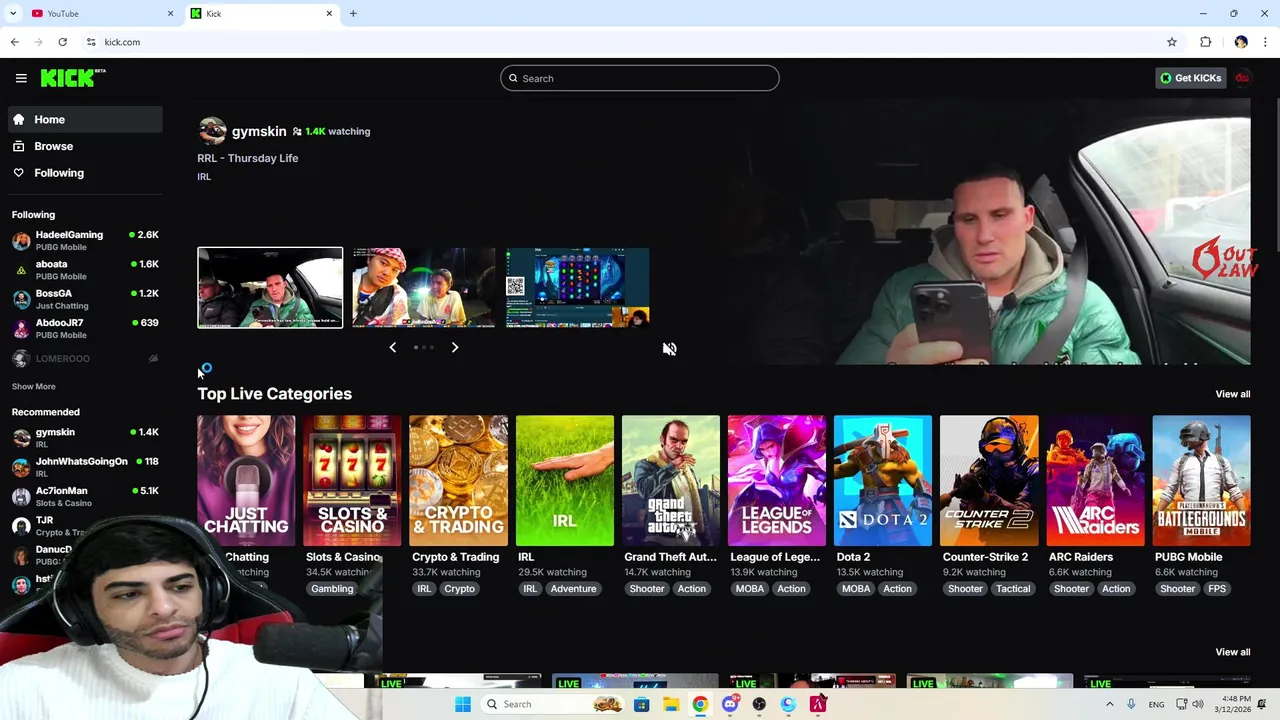Go to previous carousel slide arrow
Viewport: 1280px width, 720px height.
pos(392,347)
